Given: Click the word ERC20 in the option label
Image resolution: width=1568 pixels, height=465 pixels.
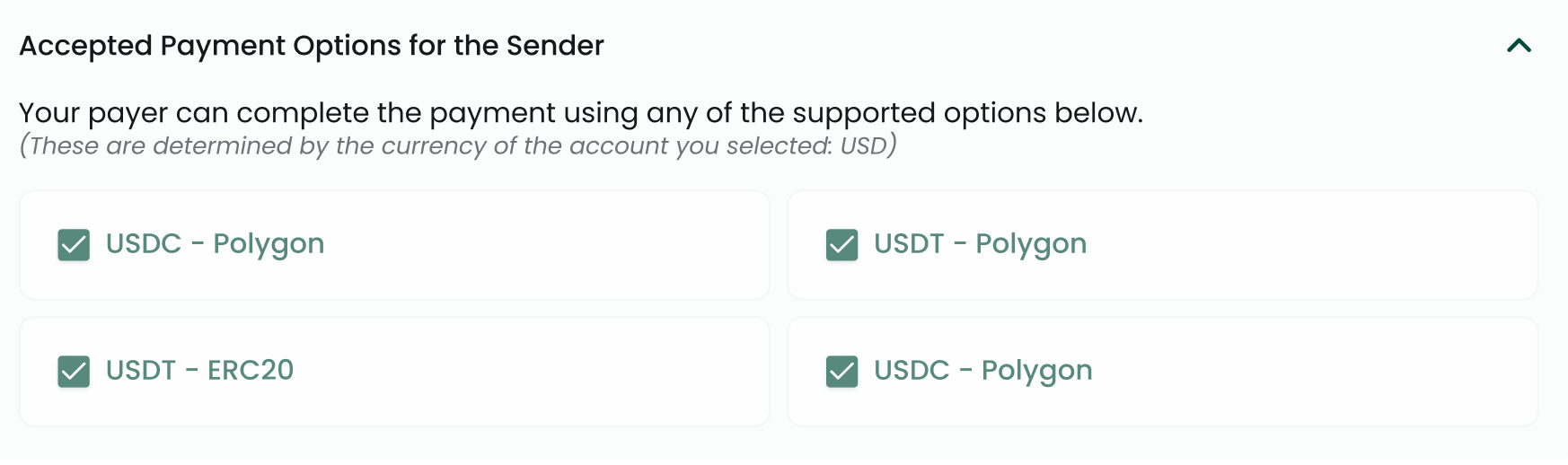Looking at the screenshot, I should pos(251,370).
